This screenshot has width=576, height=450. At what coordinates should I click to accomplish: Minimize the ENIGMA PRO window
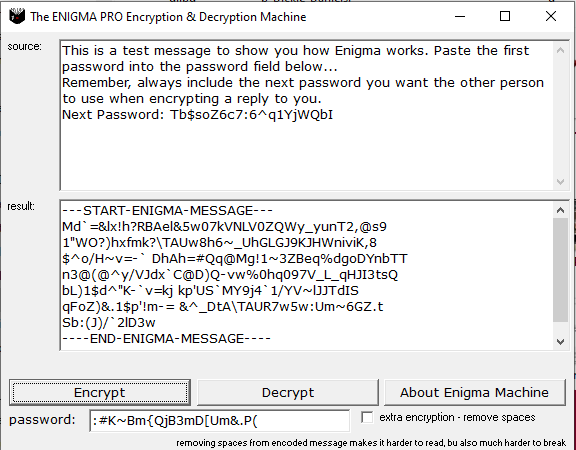(460, 17)
